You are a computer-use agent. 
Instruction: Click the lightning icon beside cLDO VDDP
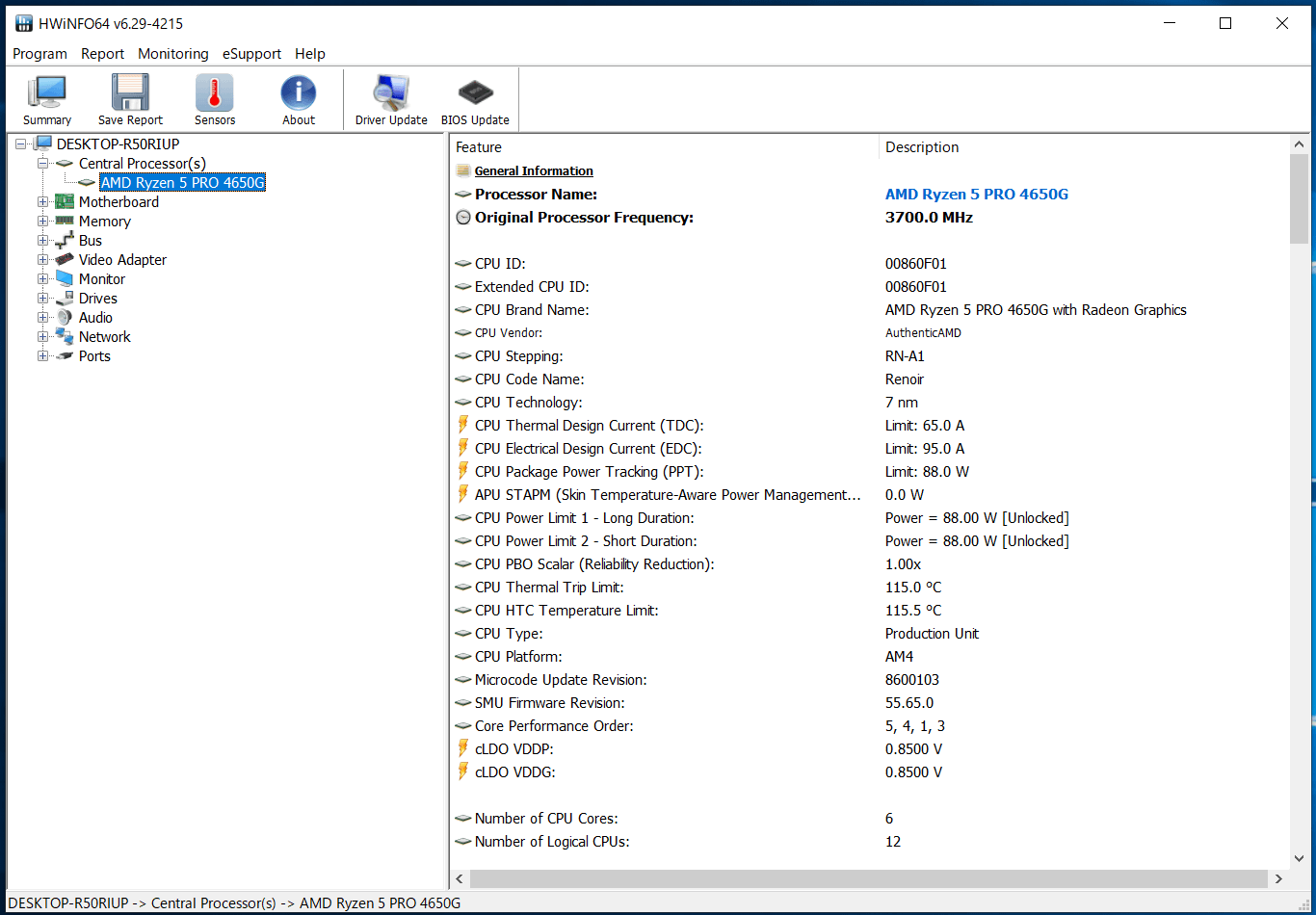(463, 749)
